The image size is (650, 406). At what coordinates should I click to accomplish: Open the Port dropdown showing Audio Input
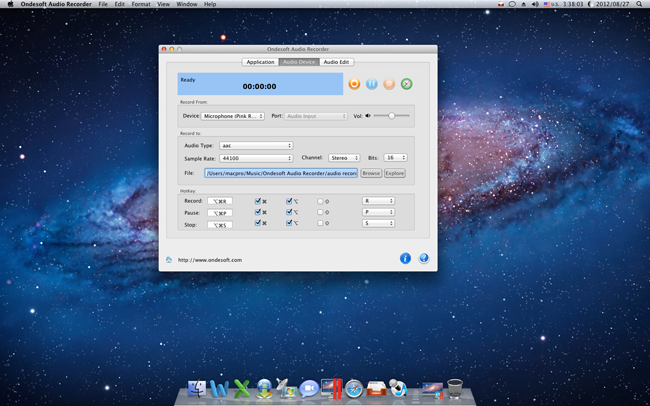[x=316, y=116]
